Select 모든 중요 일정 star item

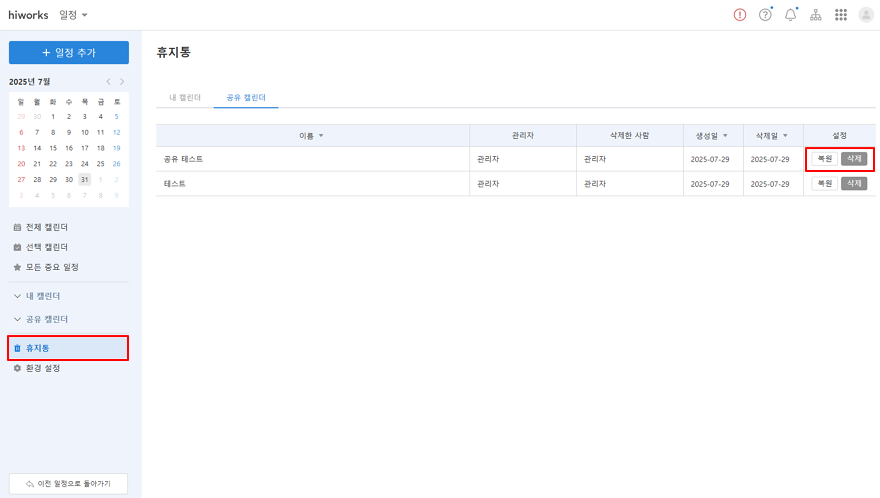click(x=46, y=267)
